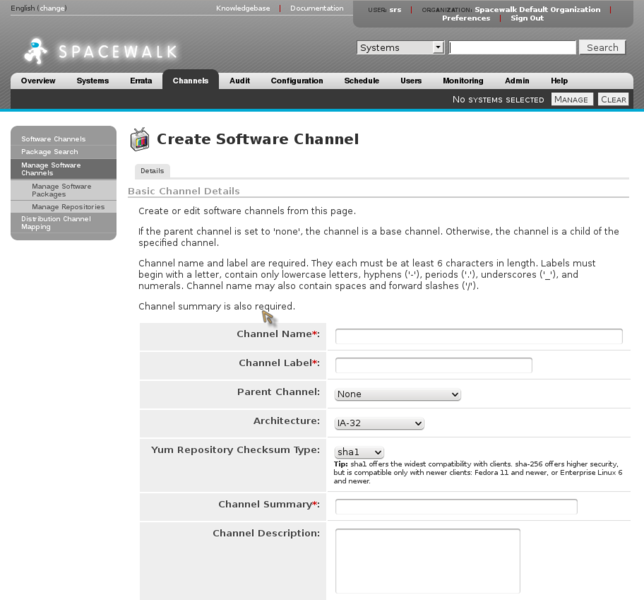The height and width of the screenshot is (600, 644).
Task: Open Distribution Channel Mapping sidebar item
Action: (56, 223)
